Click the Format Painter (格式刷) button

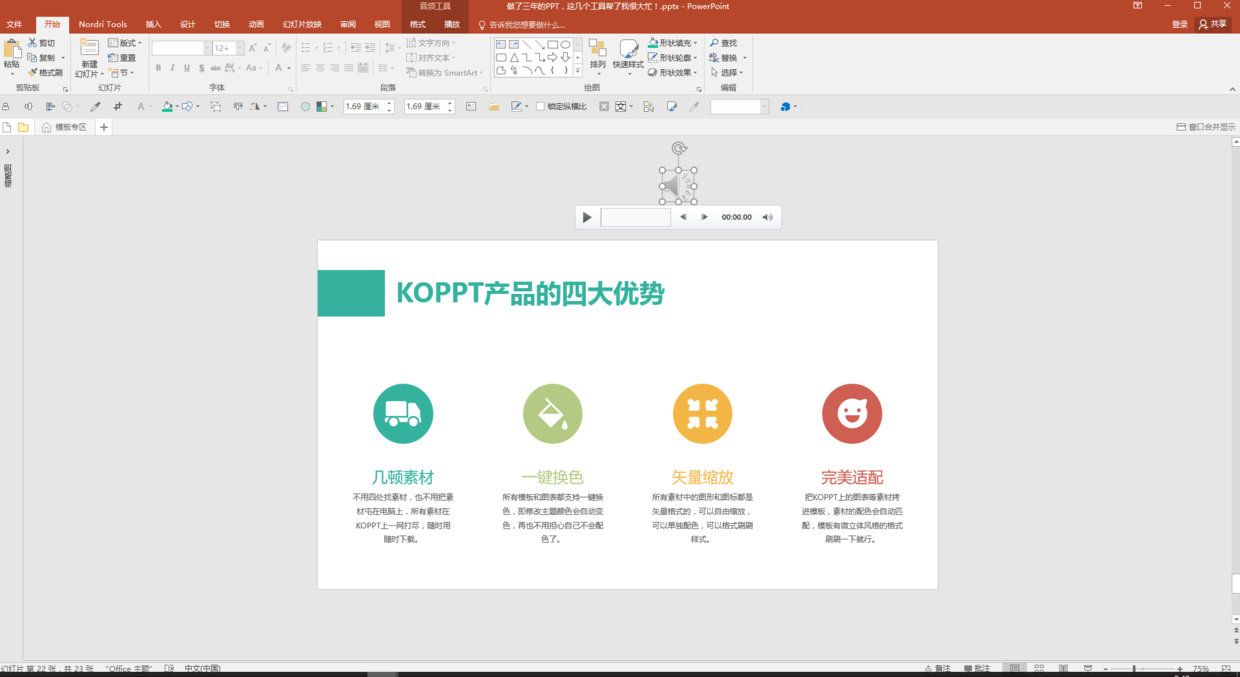coord(46,72)
